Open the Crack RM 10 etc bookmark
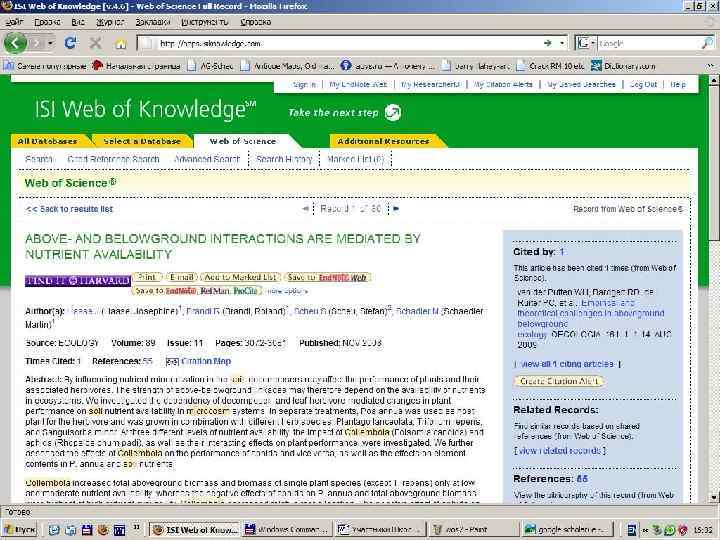The height and width of the screenshot is (540, 720). coord(551,66)
